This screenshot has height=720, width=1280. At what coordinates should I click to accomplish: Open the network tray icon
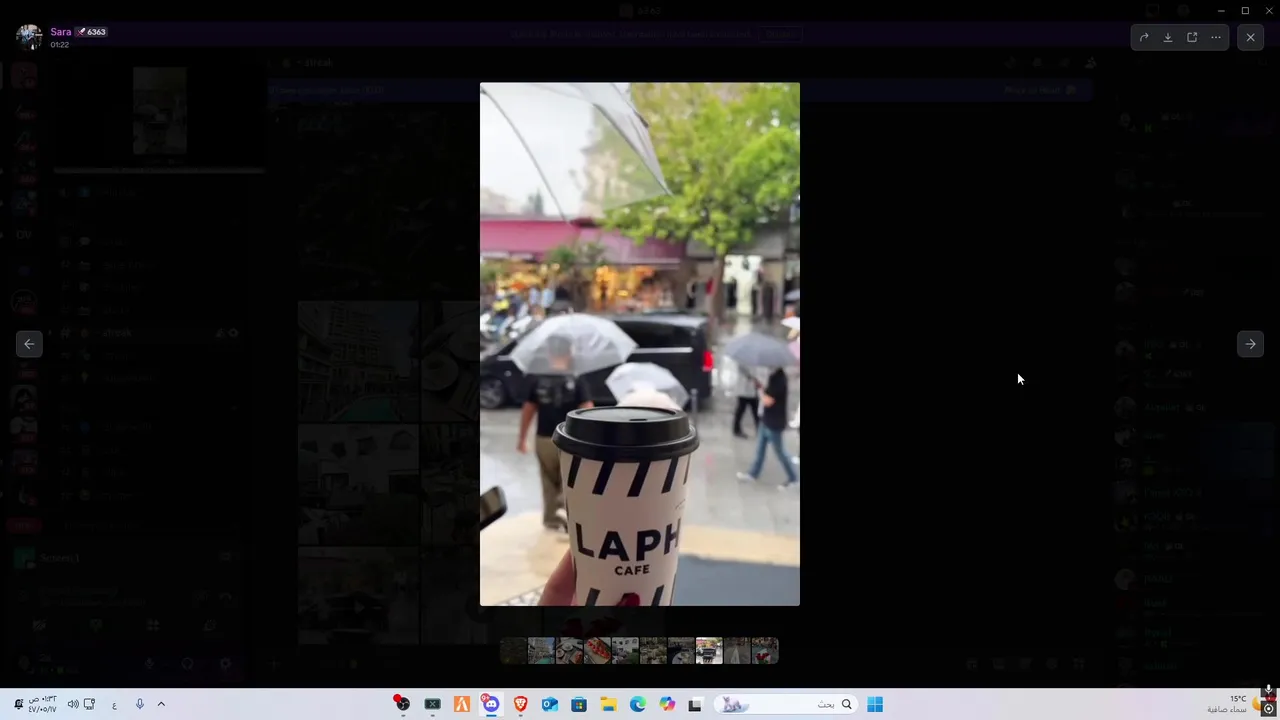coord(89,704)
